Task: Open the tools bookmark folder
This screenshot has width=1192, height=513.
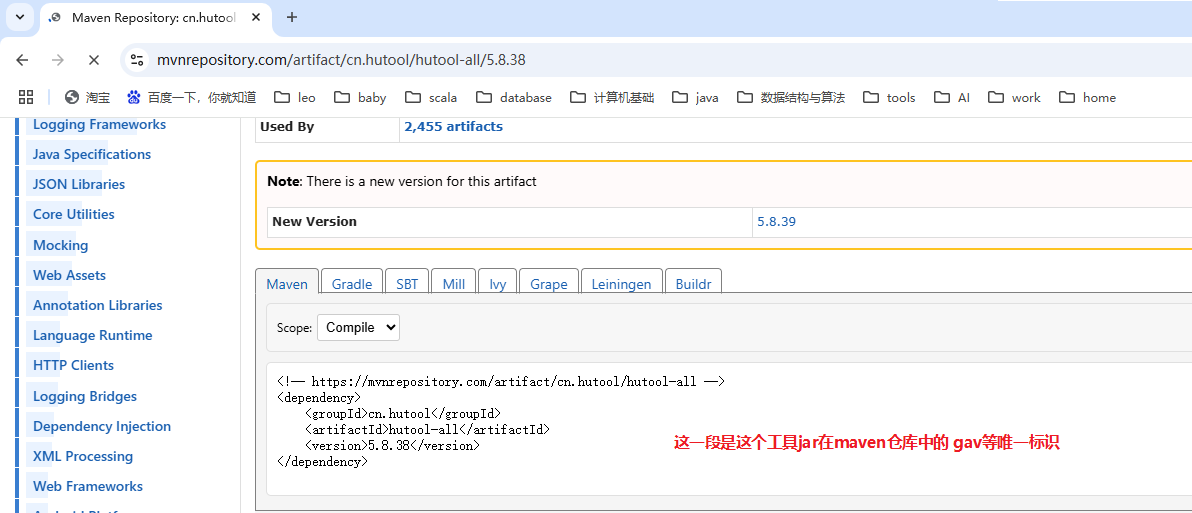Action: (x=889, y=97)
